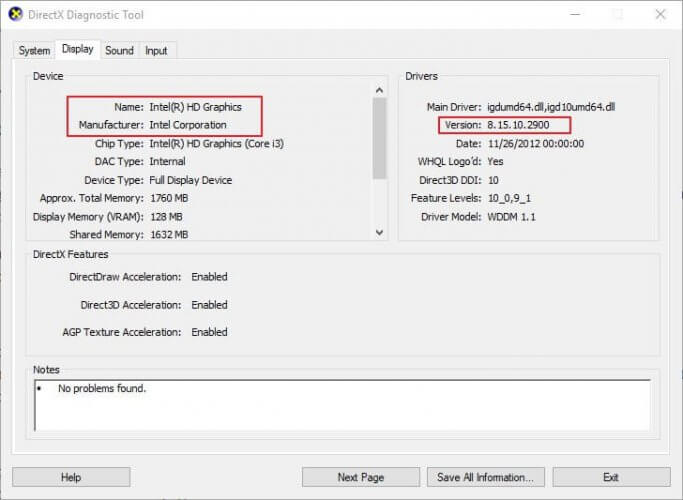The image size is (683, 500).
Task: Click chip type 'Intel(R) HD Graphics (Core i3)'
Action: [216, 144]
